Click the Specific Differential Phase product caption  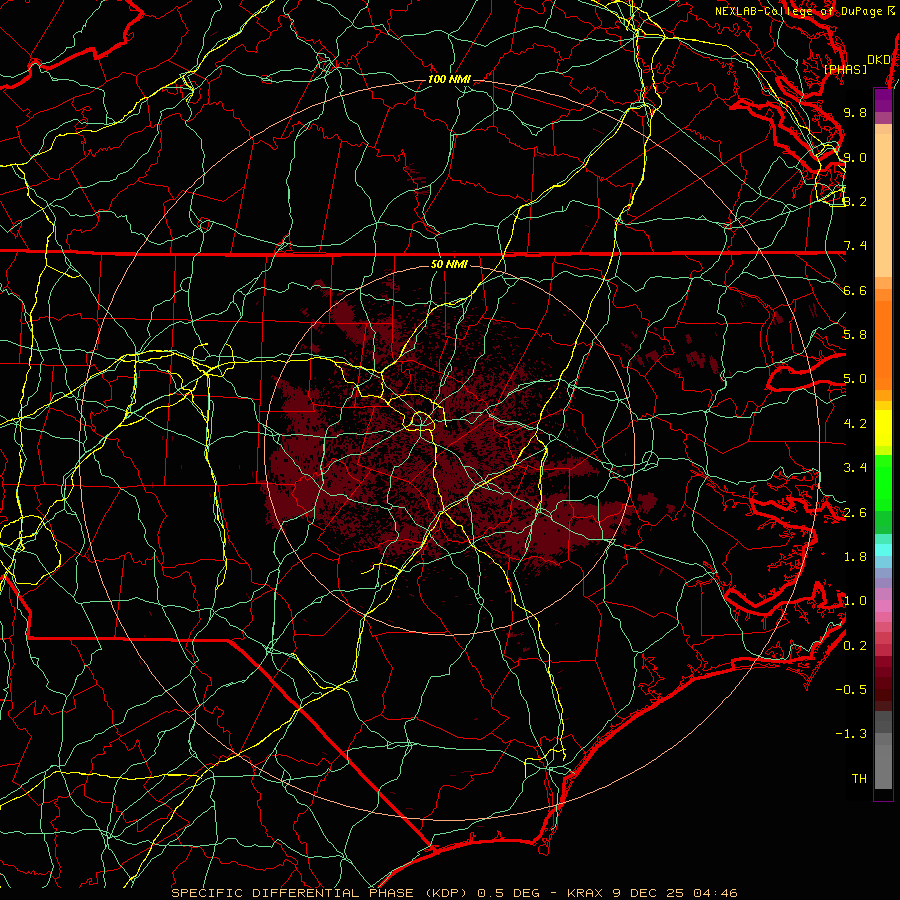[x=455, y=893]
